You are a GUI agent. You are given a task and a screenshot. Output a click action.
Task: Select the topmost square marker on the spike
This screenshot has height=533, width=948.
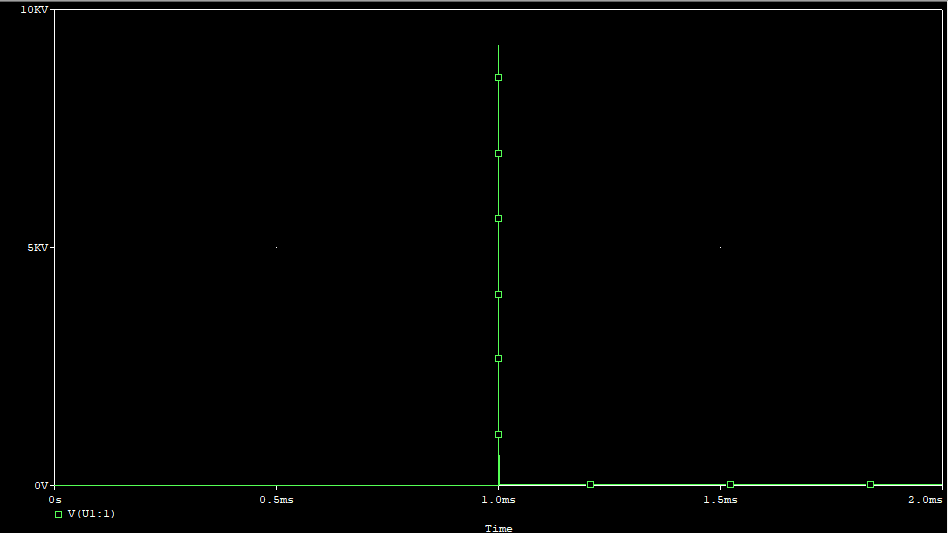tap(498, 77)
